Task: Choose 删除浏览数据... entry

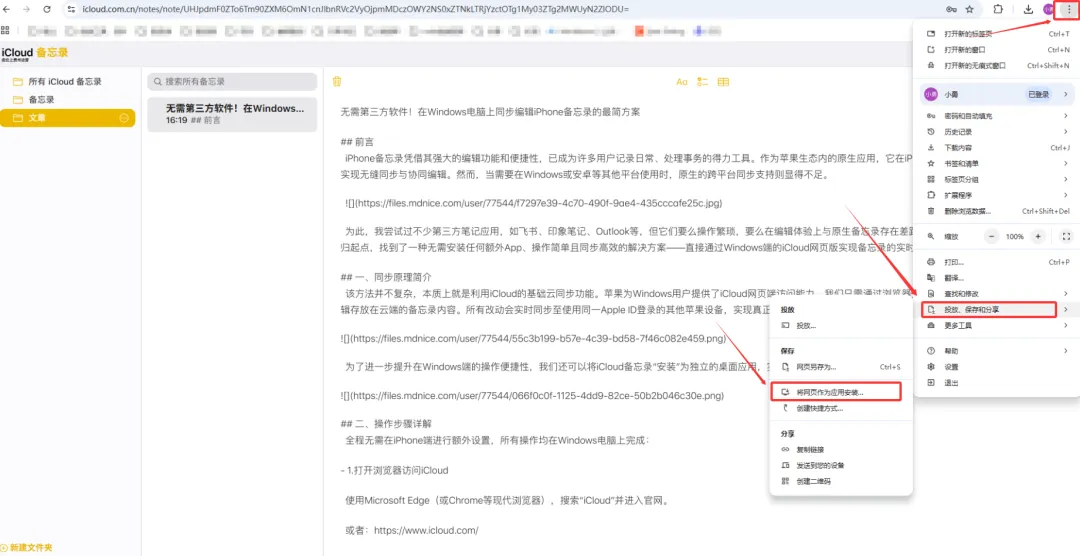Action: (x=997, y=211)
